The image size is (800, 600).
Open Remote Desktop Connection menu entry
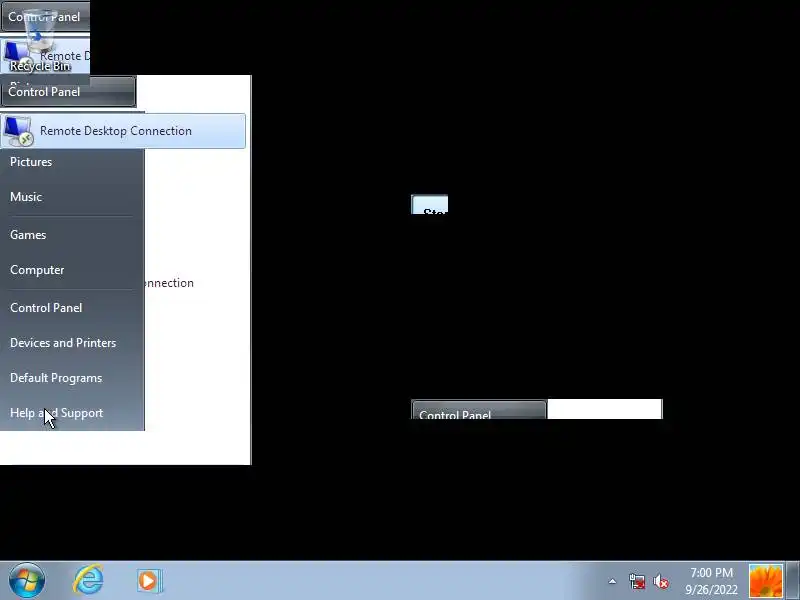point(123,131)
